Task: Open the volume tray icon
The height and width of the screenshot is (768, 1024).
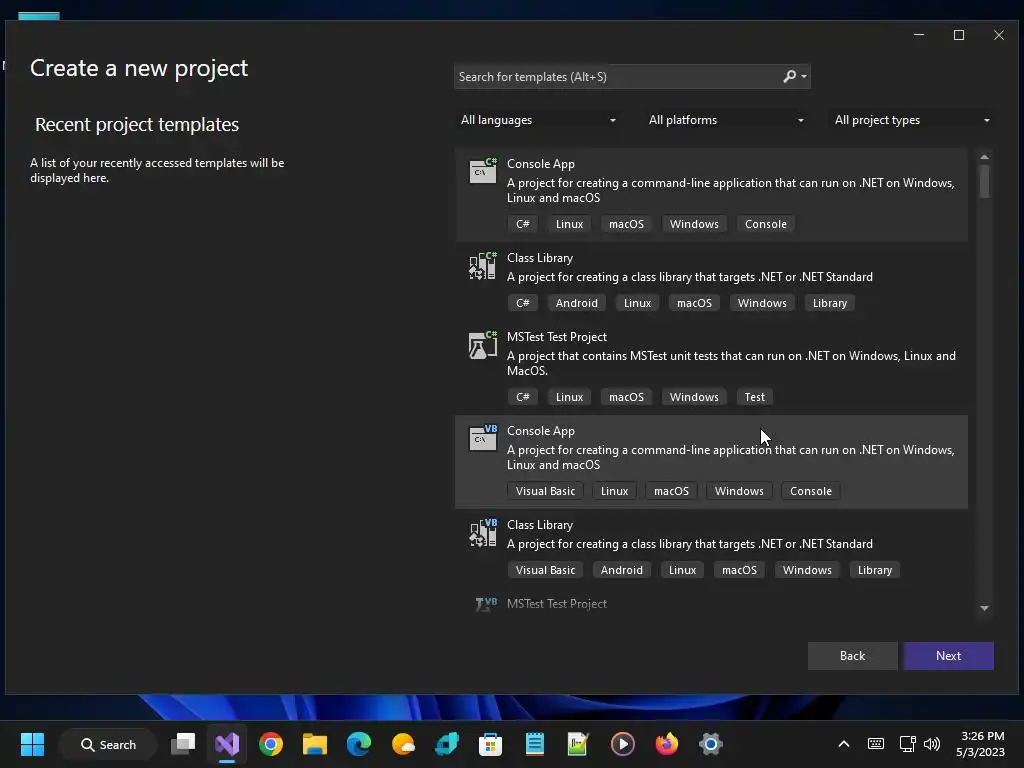Action: coord(932,744)
